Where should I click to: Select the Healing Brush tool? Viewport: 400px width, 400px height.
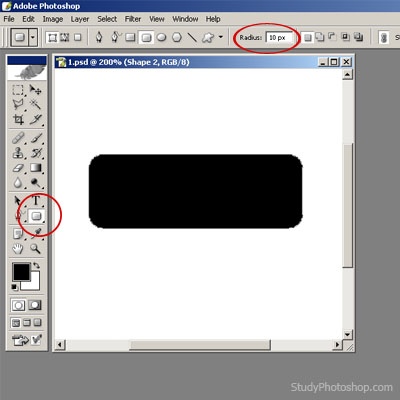tap(18, 138)
